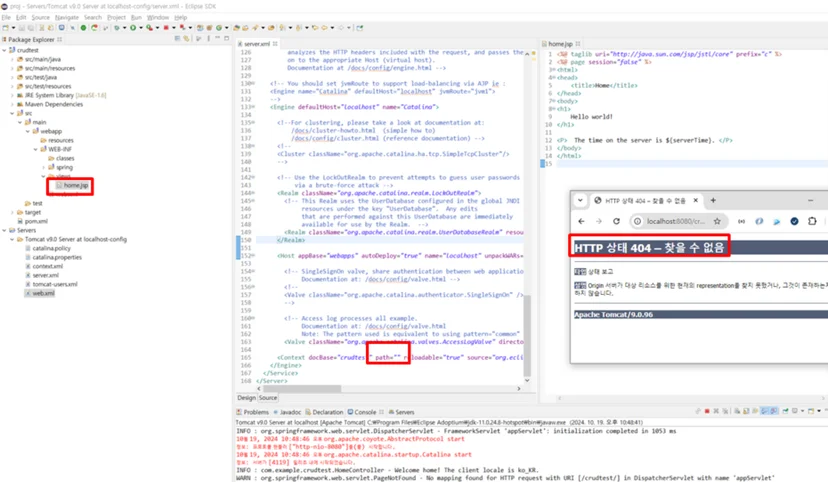
Task: Click the HTTP 404 heading text in browser
Action: click(649, 248)
